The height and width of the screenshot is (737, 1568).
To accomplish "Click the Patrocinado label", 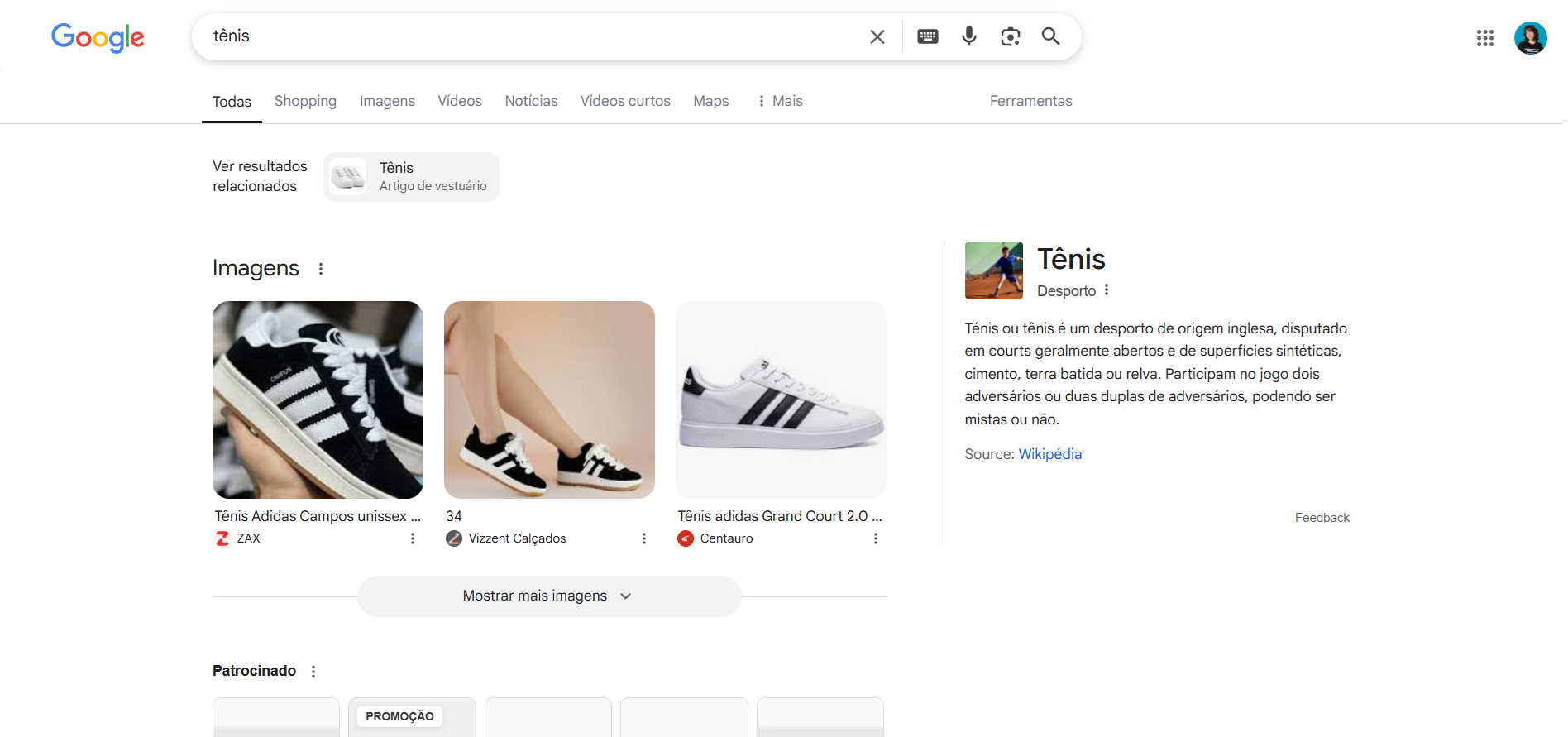I will pos(254,671).
